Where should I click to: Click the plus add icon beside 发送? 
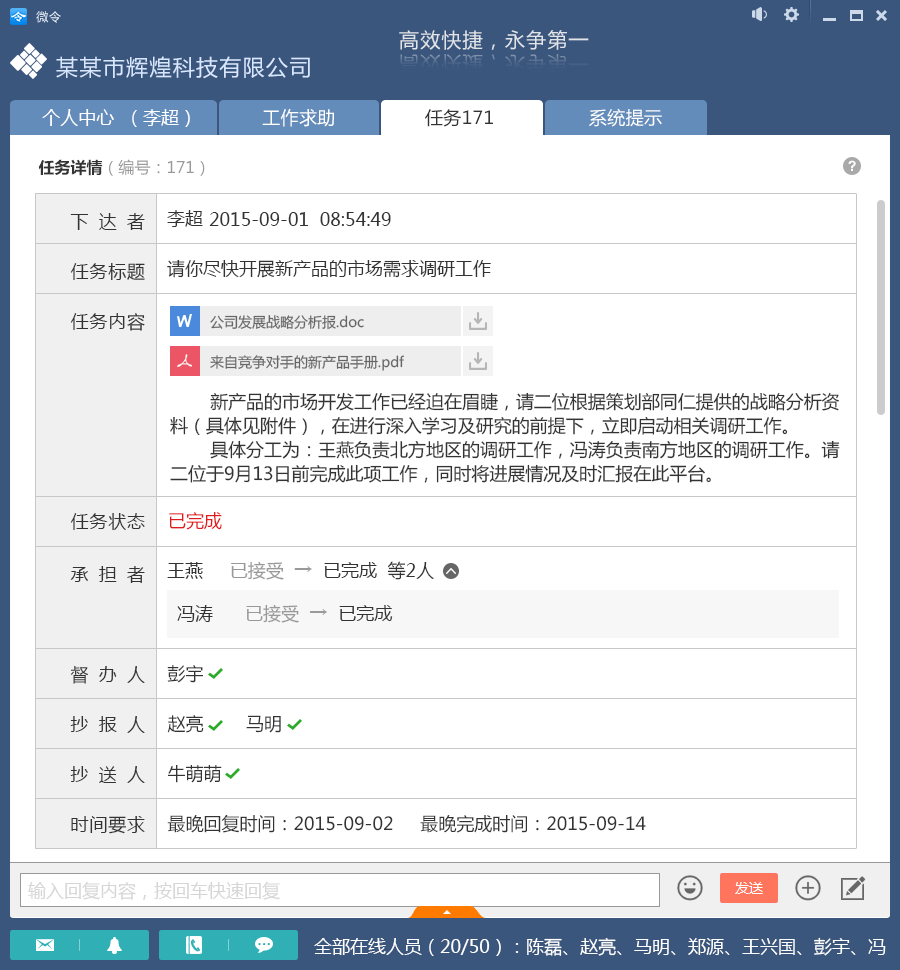point(808,888)
